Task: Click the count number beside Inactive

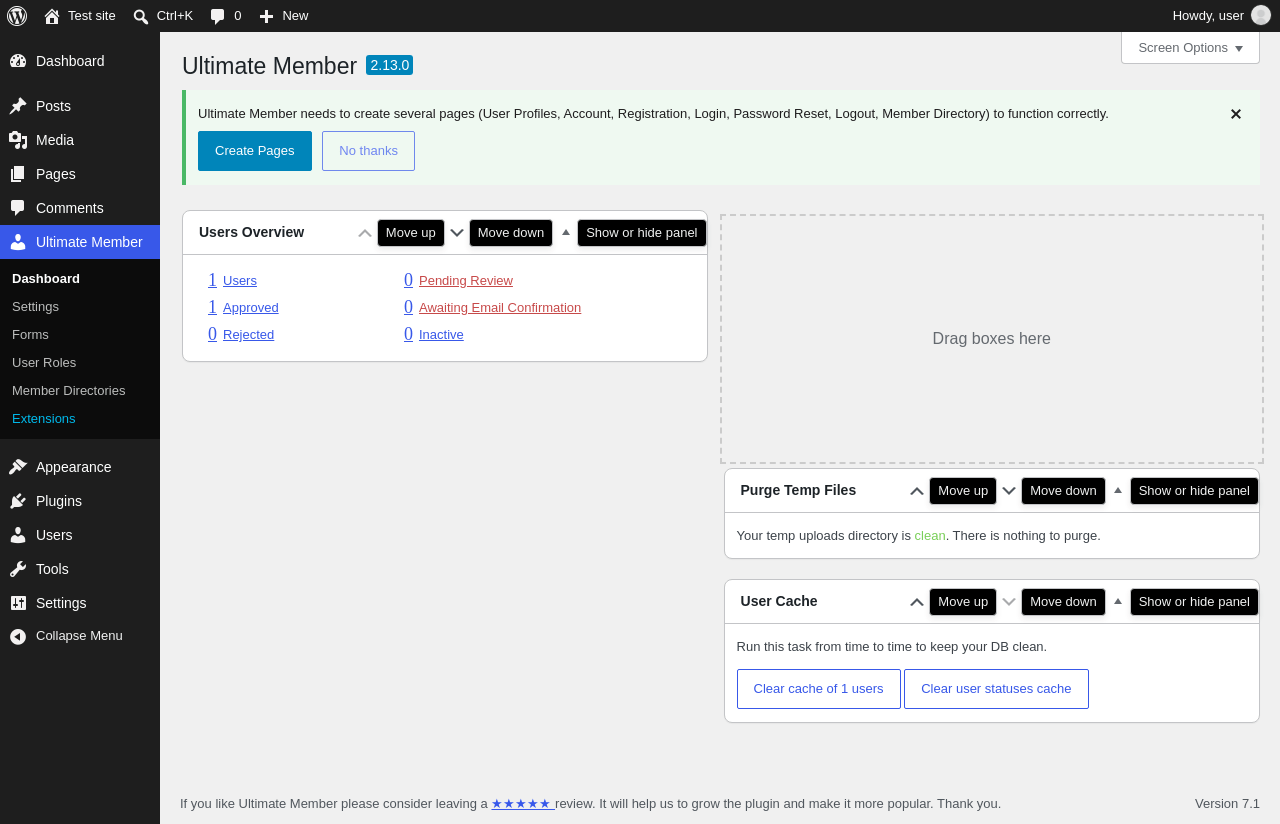Action: (x=408, y=334)
